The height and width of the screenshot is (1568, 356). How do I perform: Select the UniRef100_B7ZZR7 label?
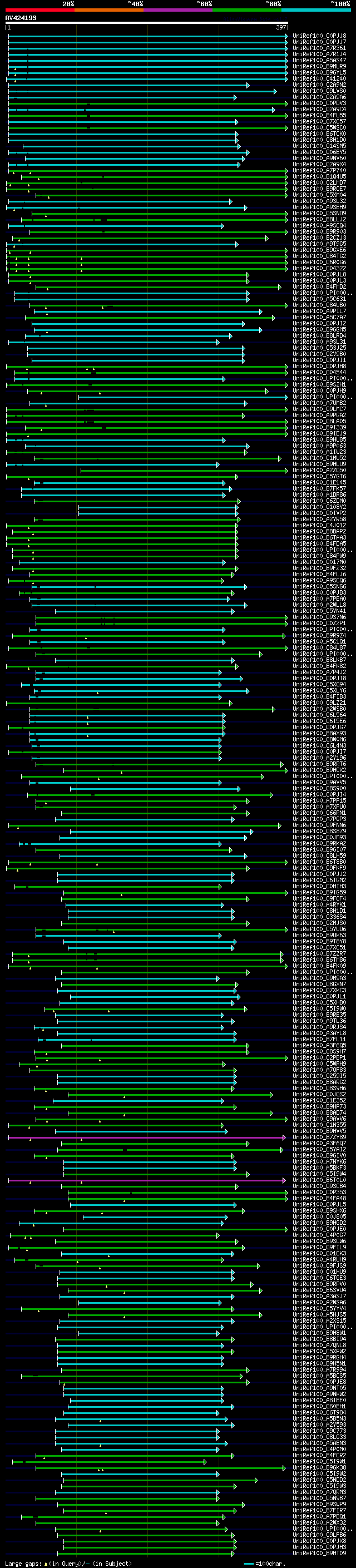point(319,954)
